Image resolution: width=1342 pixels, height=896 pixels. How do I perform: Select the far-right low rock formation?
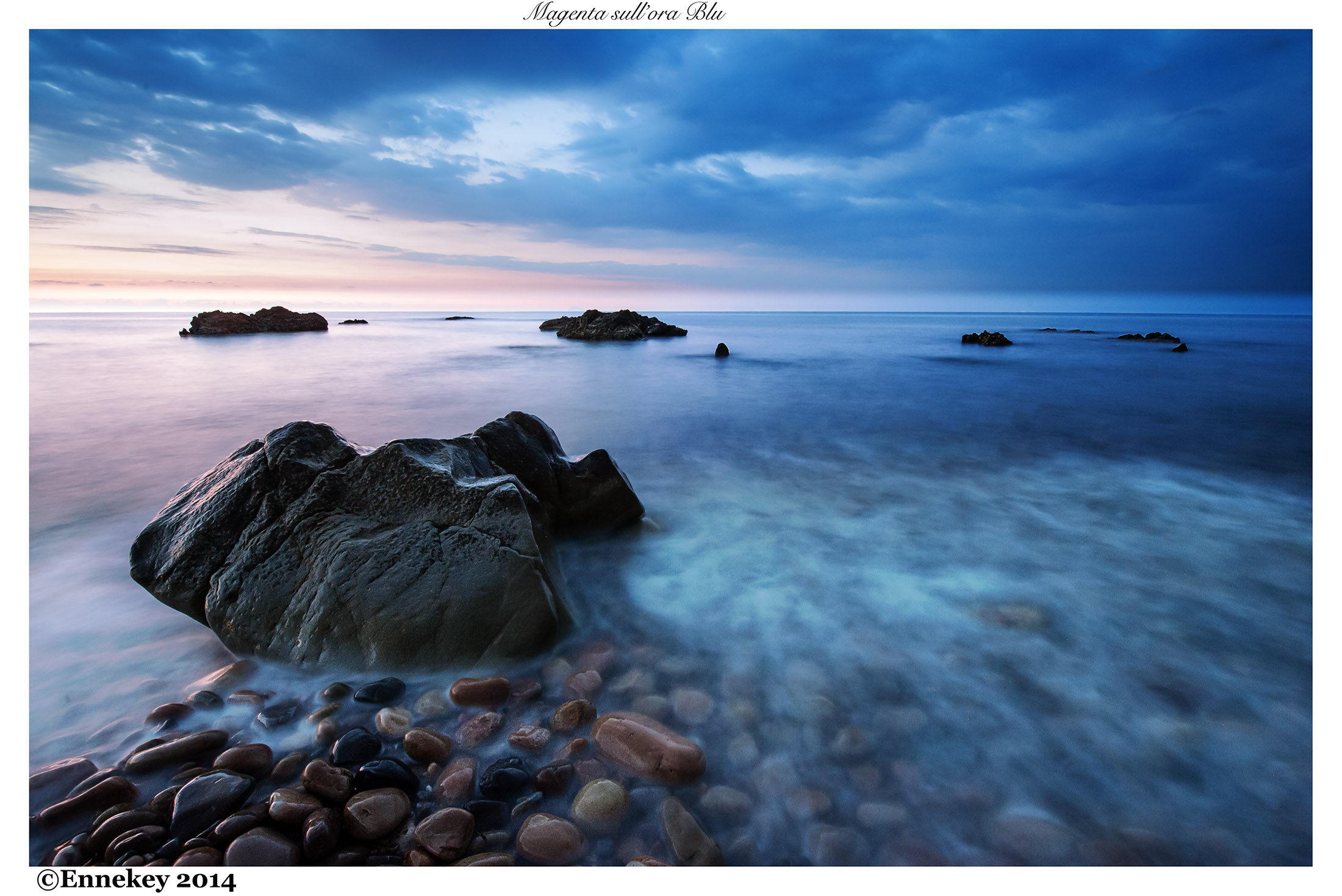[1148, 337]
